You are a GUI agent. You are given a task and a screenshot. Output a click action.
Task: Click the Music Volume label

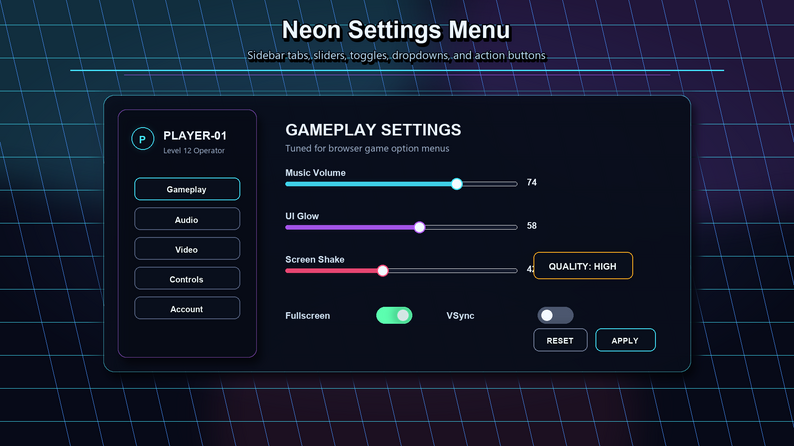click(x=315, y=173)
